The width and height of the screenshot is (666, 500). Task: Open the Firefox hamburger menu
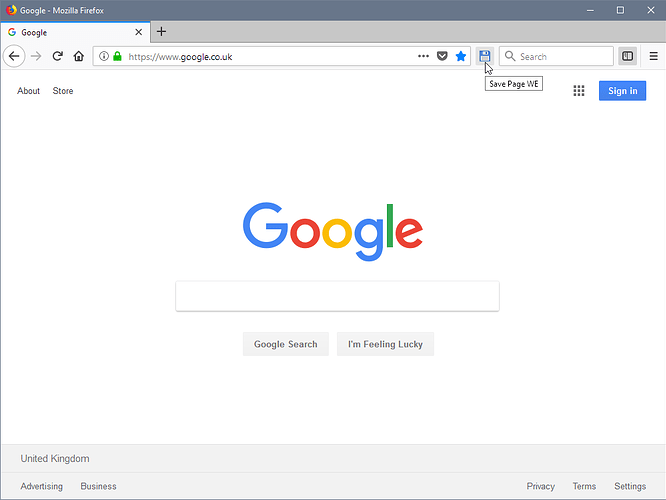pos(654,56)
